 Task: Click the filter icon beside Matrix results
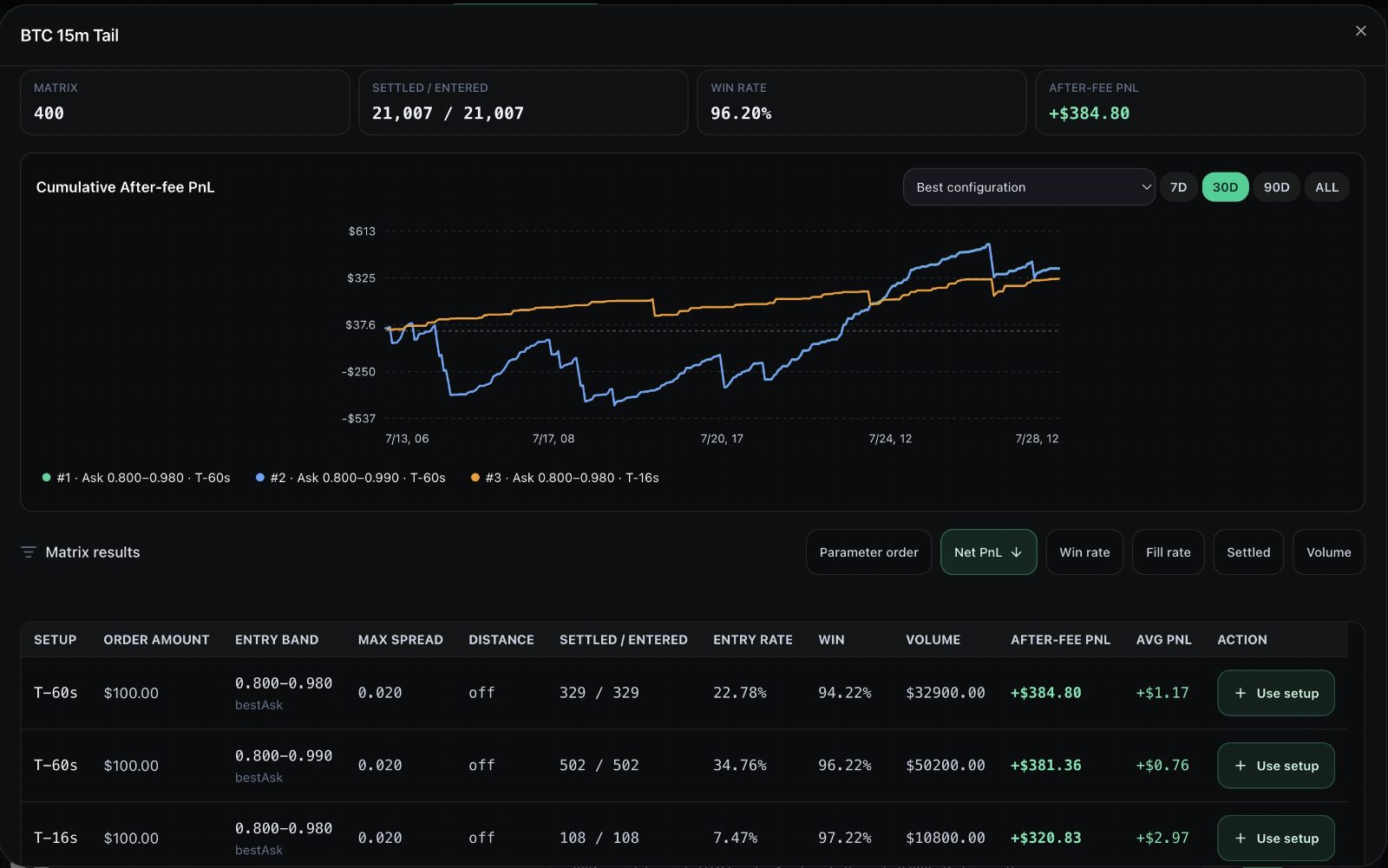tap(28, 552)
